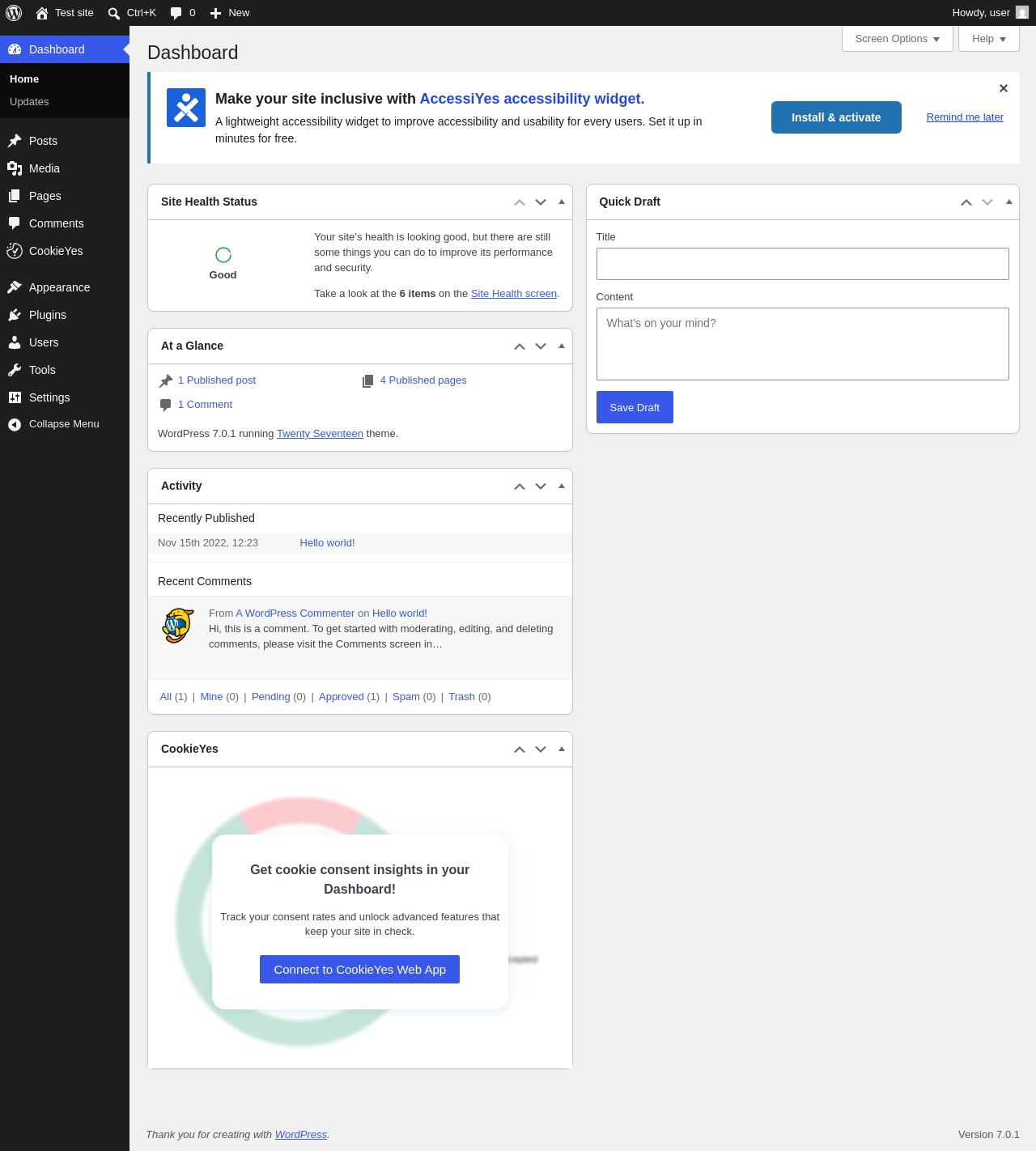Move CookieYes widget up
This screenshot has height=1151, width=1036.
point(520,750)
